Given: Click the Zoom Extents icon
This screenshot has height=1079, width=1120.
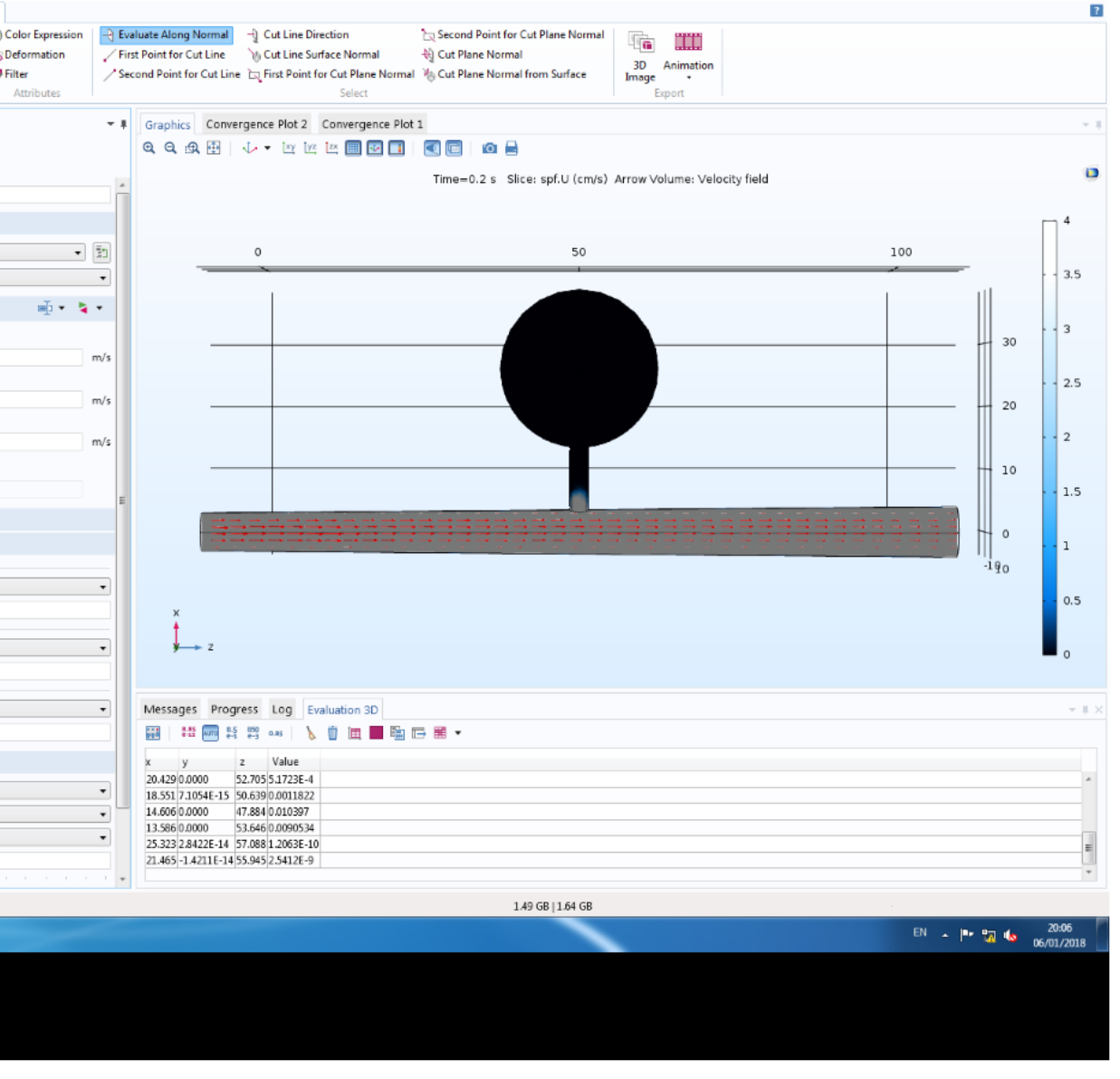Looking at the screenshot, I should click(x=214, y=148).
